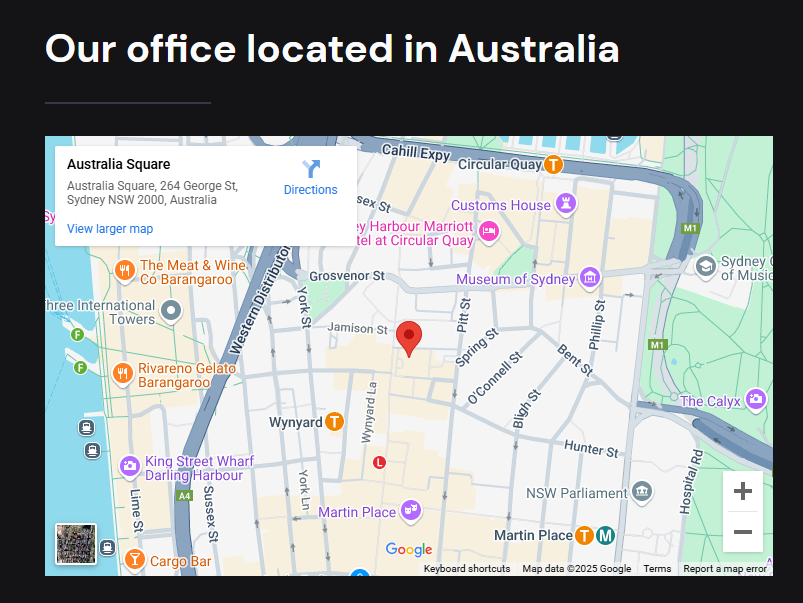Select the Marriott hotel bed icon
Viewport: 803px width, 603px height.
tap(489, 232)
